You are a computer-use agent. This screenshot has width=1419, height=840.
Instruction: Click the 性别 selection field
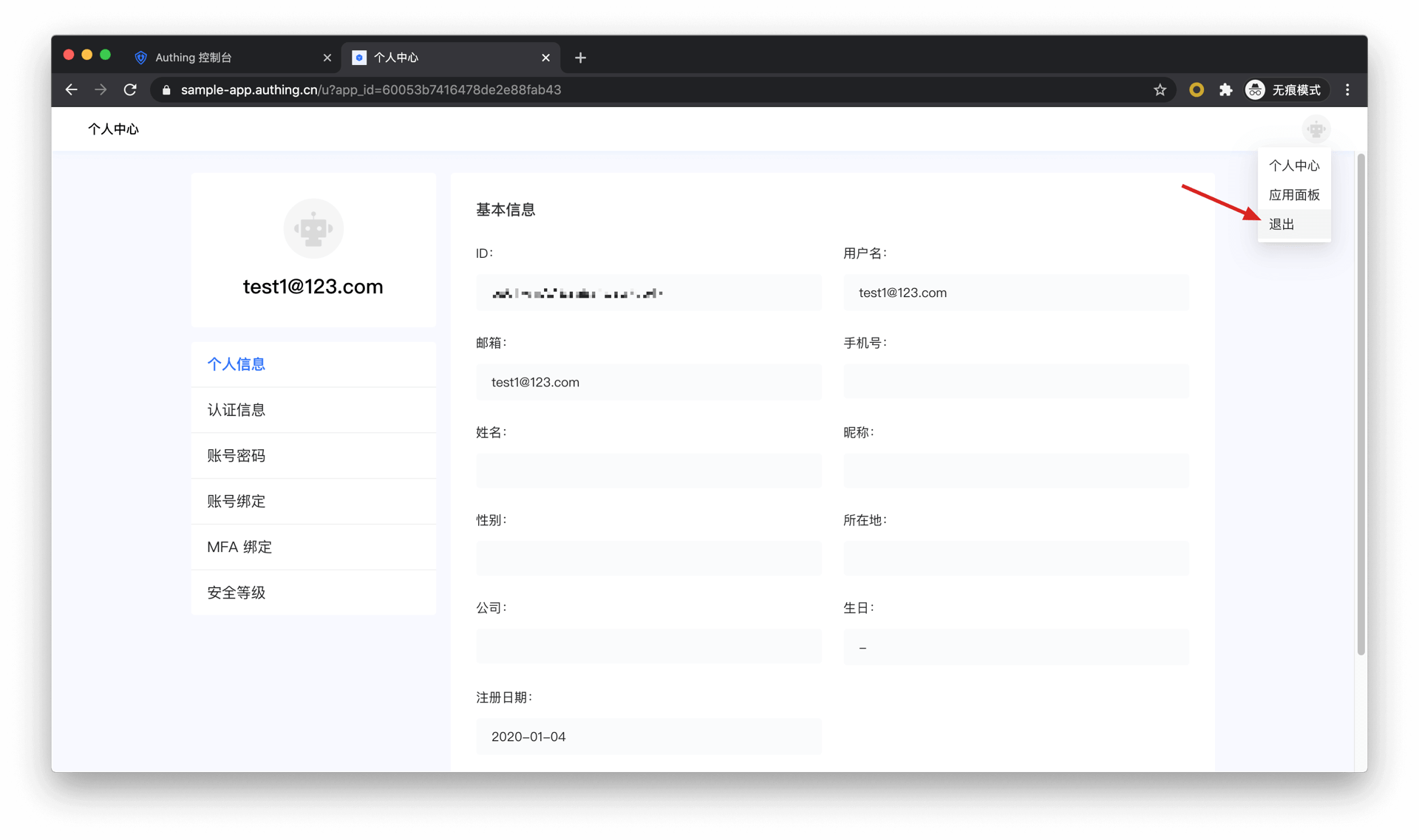click(648, 558)
